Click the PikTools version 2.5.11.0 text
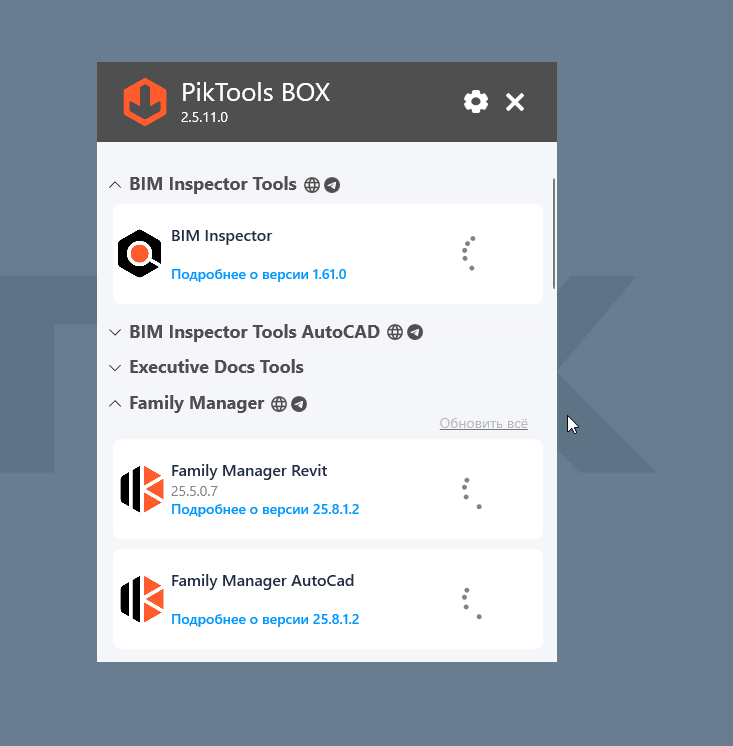Image resolution: width=733 pixels, height=746 pixels. click(x=205, y=118)
